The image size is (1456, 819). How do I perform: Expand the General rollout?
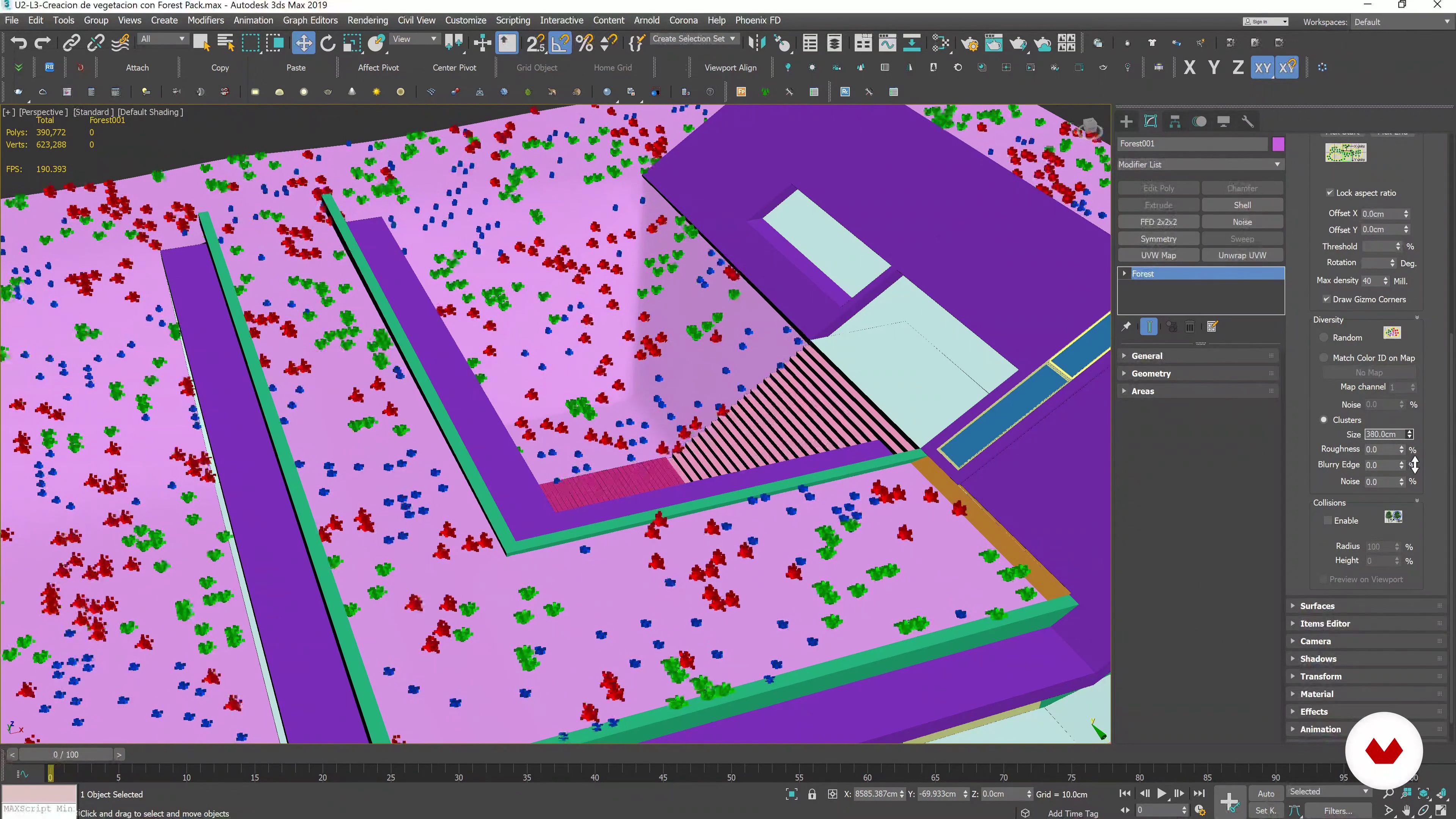(x=1198, y=356)
